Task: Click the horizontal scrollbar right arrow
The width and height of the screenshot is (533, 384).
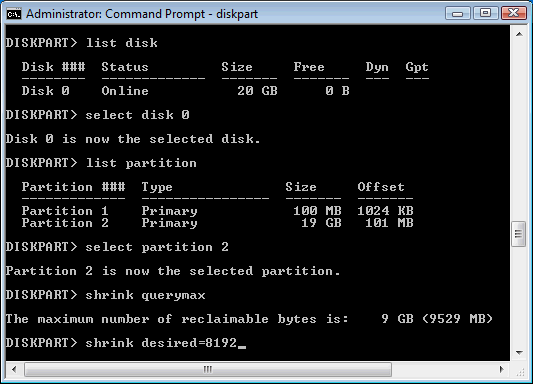Action: pyautogui.click(x=502, y=369)
